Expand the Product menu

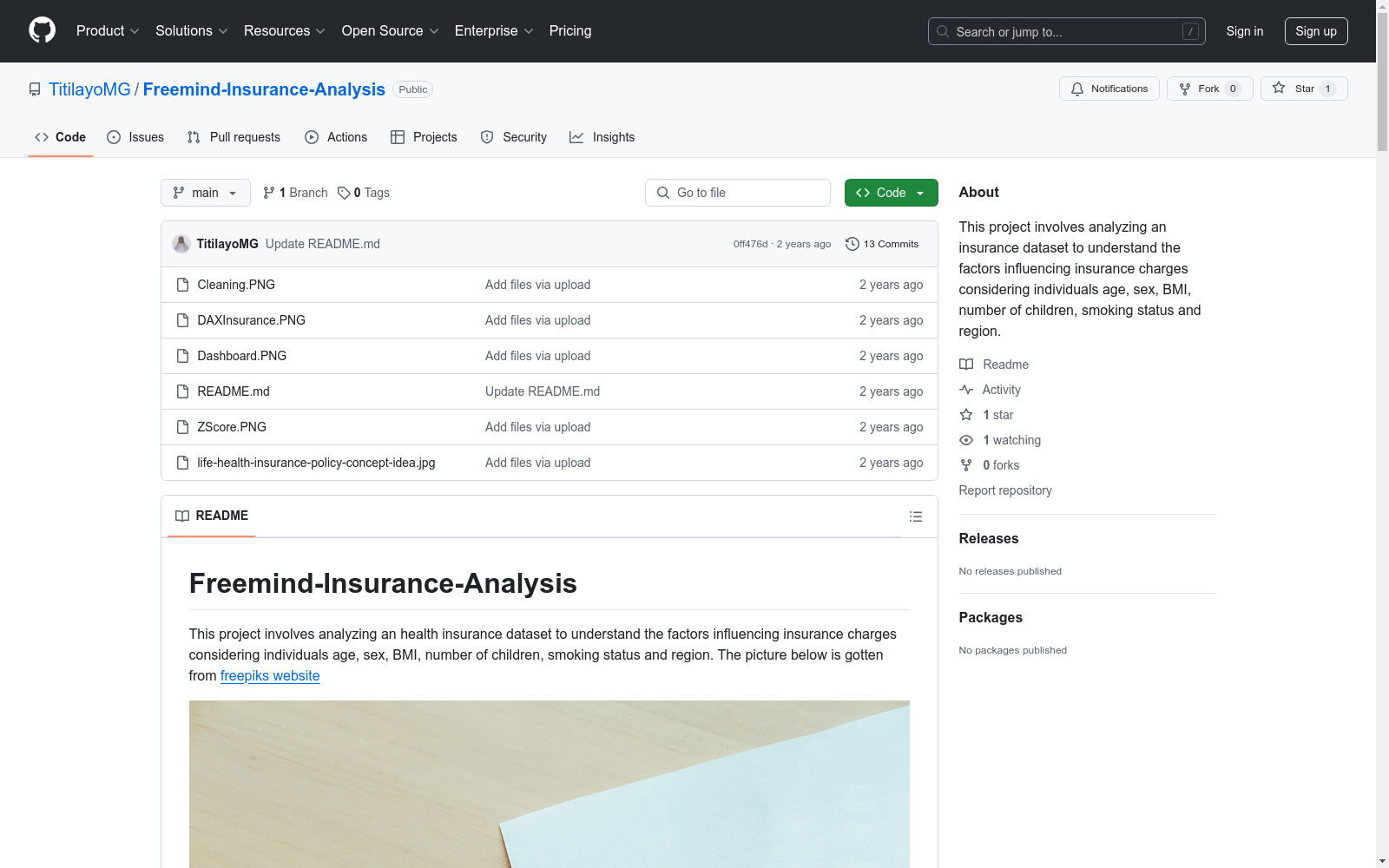108,30
